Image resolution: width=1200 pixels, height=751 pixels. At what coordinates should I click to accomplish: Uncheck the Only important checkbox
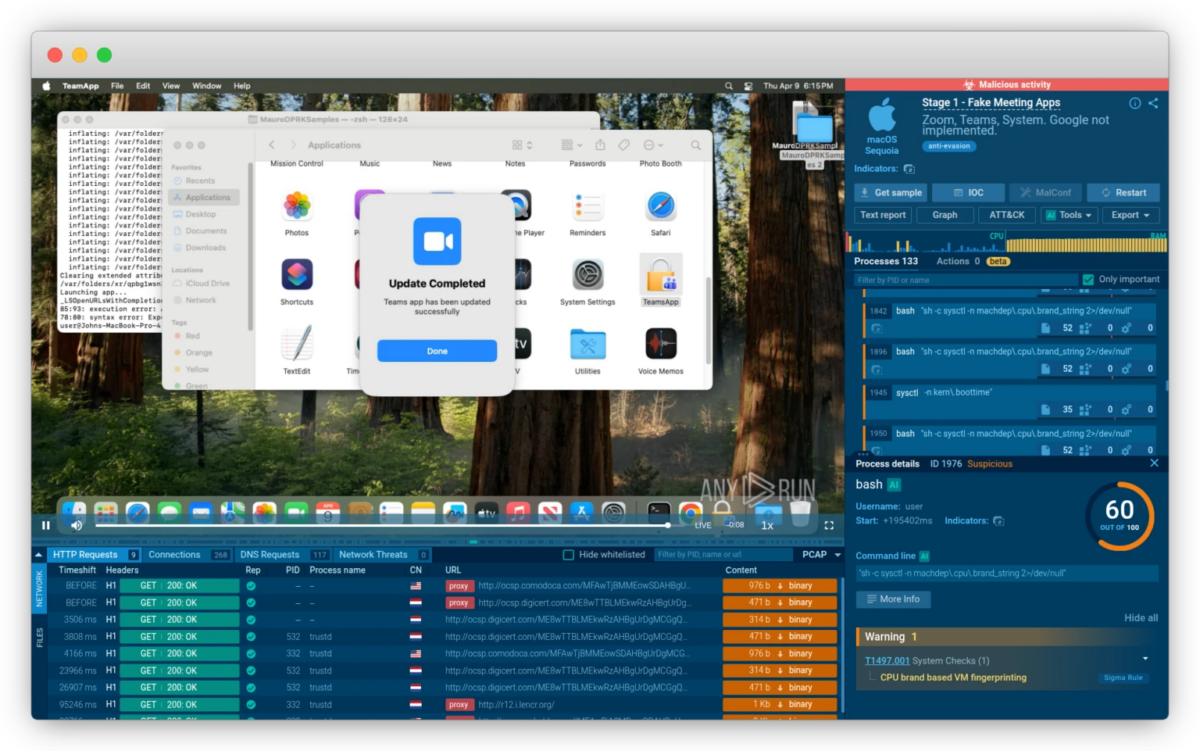[1087, 278]
